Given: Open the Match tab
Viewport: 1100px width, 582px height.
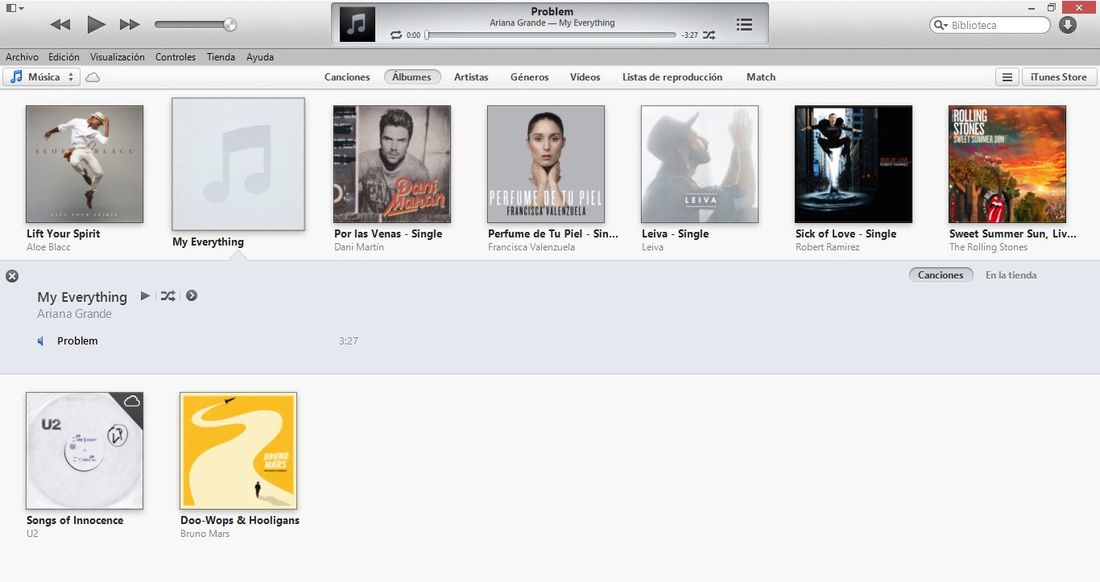Looking at the screenshot, I should tap(760, 77).
